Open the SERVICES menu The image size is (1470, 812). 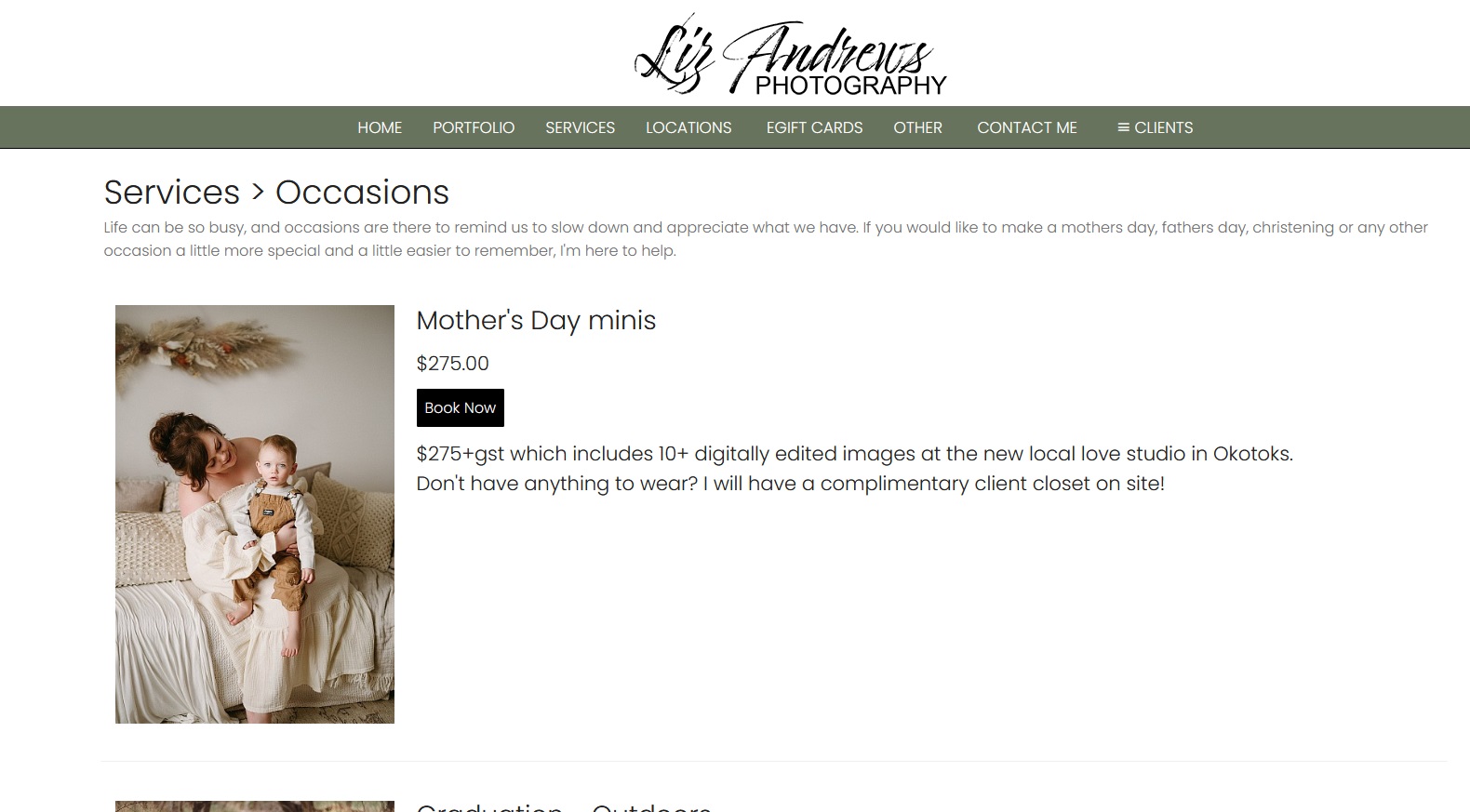coord(580,127)
